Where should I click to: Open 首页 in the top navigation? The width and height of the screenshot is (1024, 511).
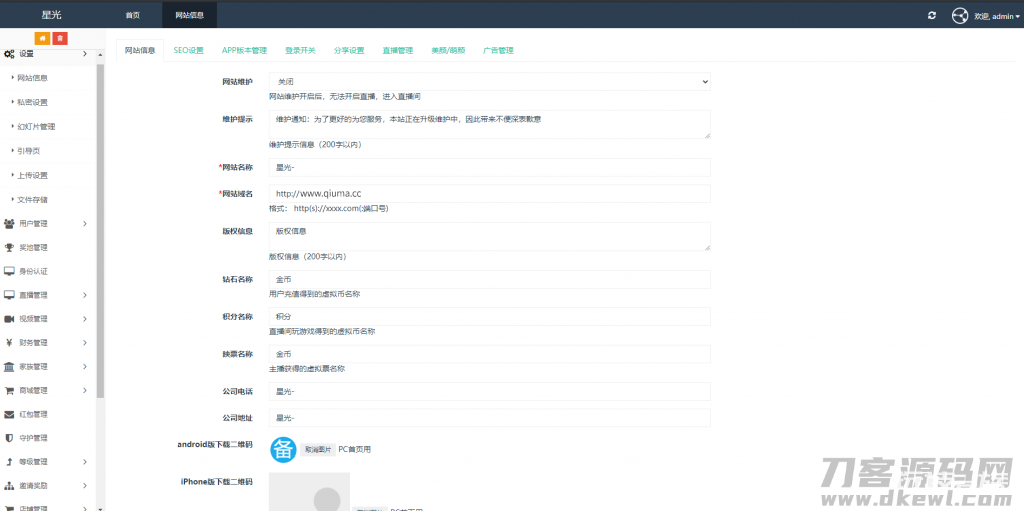133,16
